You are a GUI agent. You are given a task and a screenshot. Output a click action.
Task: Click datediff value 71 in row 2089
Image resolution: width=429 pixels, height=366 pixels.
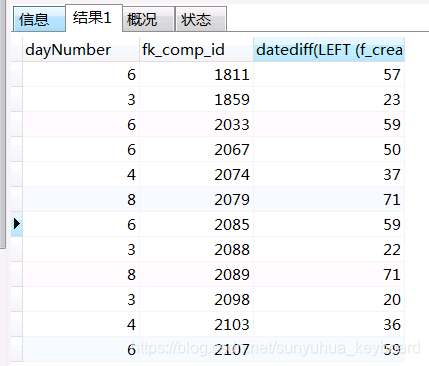(329, 274)
